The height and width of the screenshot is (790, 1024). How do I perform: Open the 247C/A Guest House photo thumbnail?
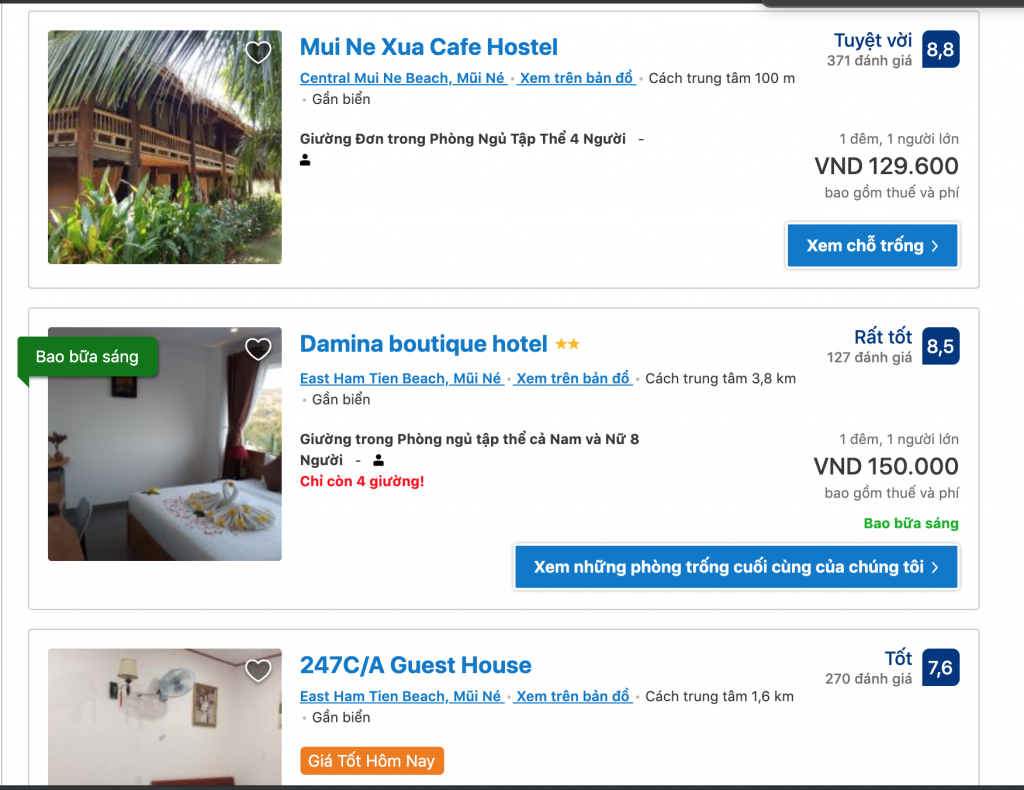(165, 717)
